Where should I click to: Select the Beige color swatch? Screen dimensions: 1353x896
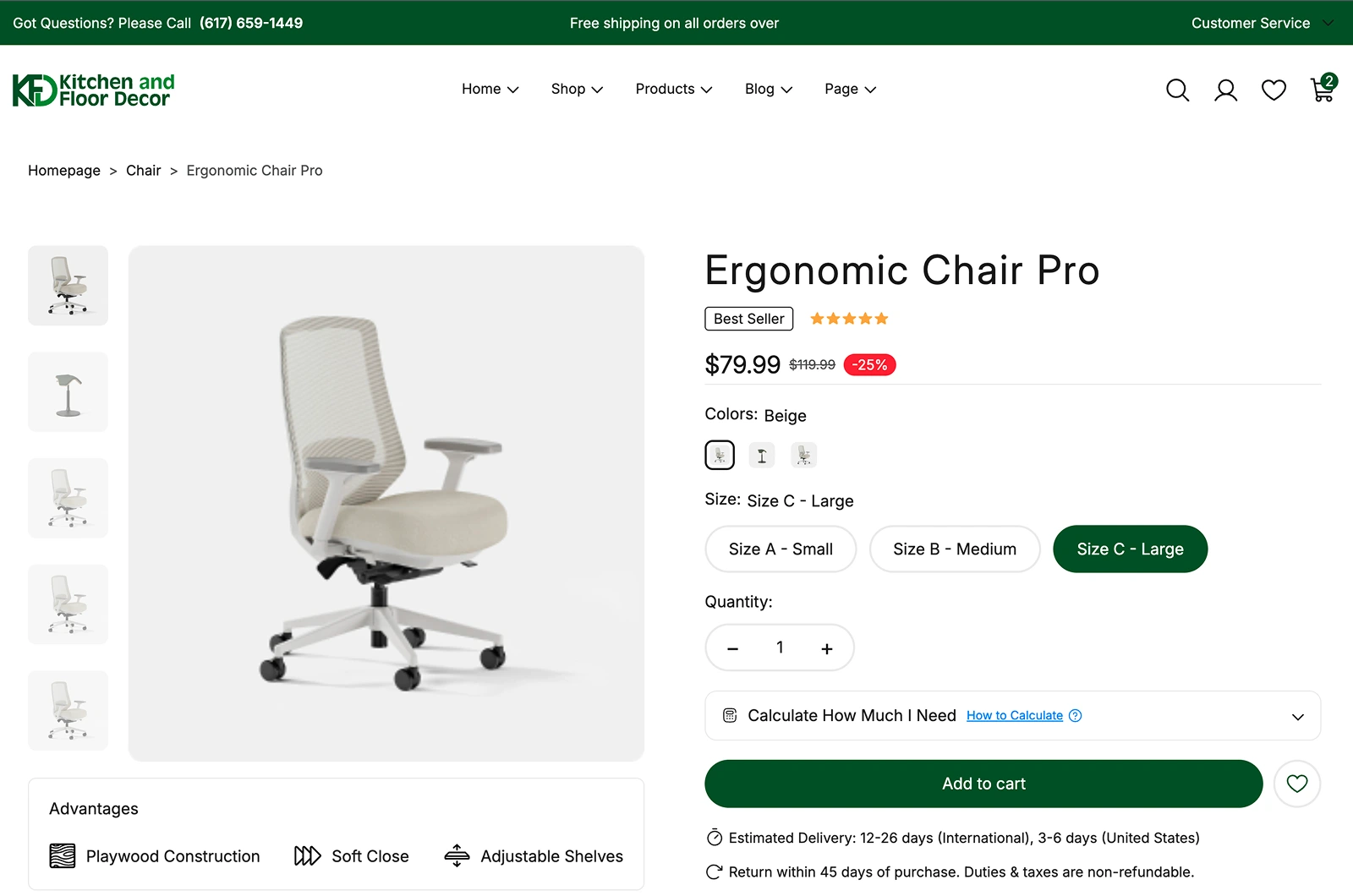tap(720, 456)
